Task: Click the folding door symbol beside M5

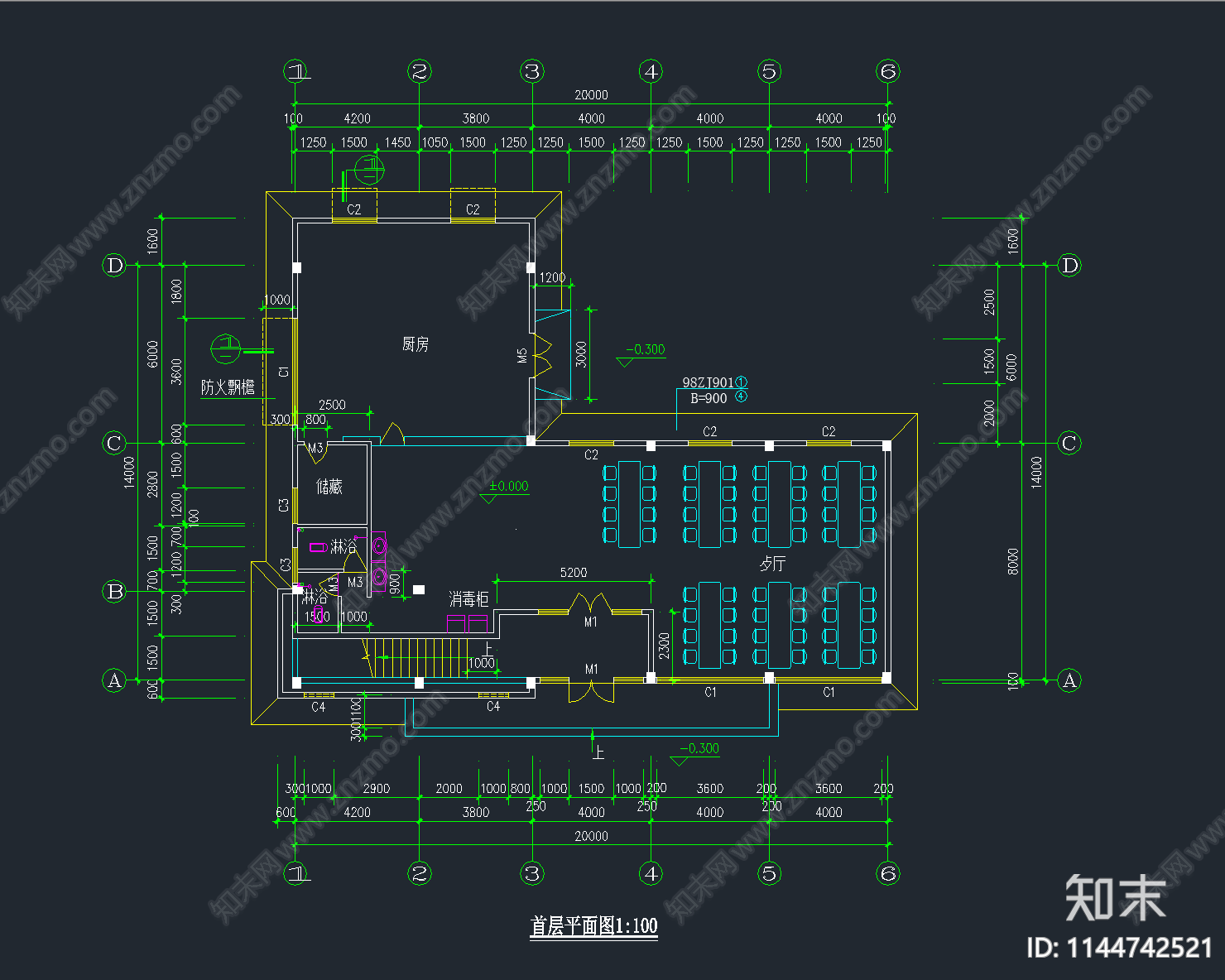Action: pyautogui.click(x=543, y=355)
